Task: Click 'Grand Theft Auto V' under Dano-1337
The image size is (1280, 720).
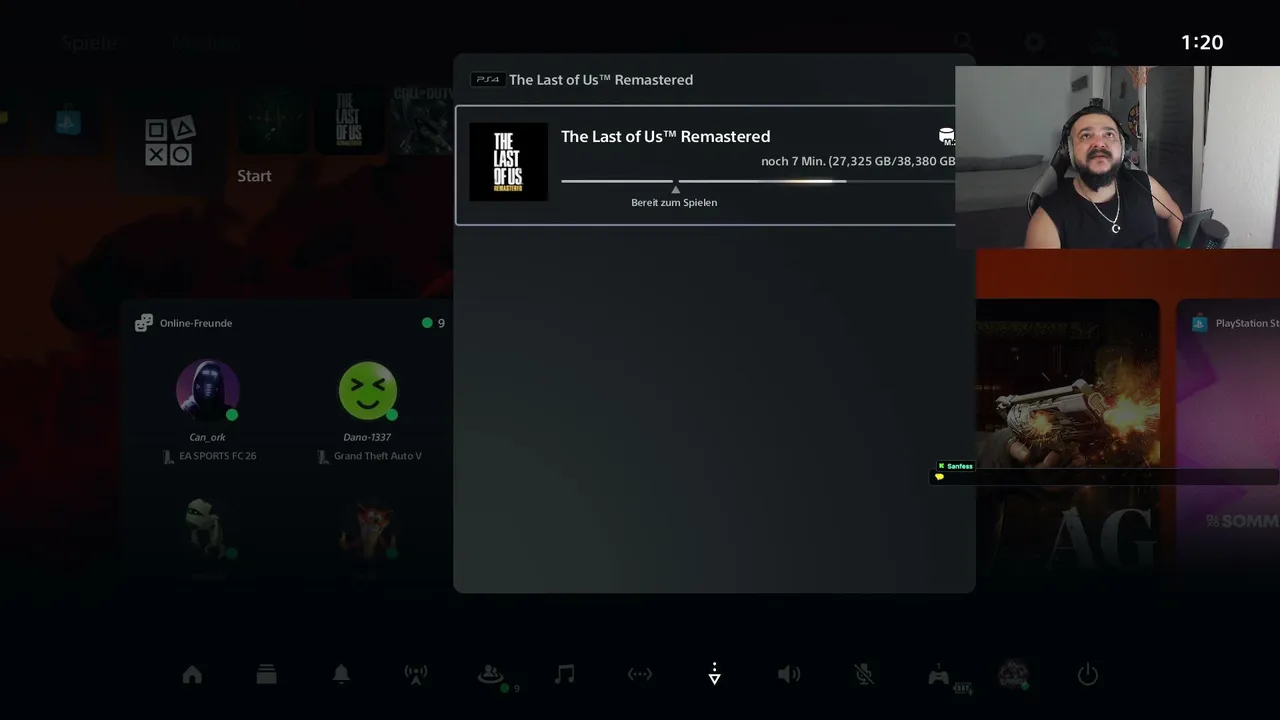Action: (377, 456)
